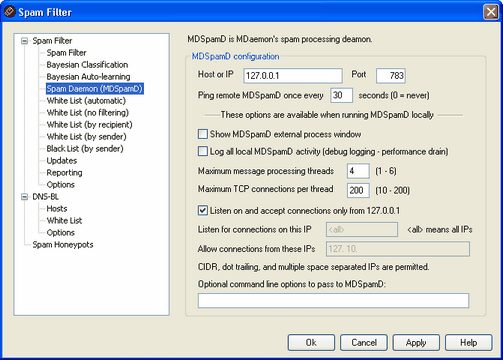Click the (1 - 6) range hint
The width and height of the screenshot is (503, 360).
386,171
